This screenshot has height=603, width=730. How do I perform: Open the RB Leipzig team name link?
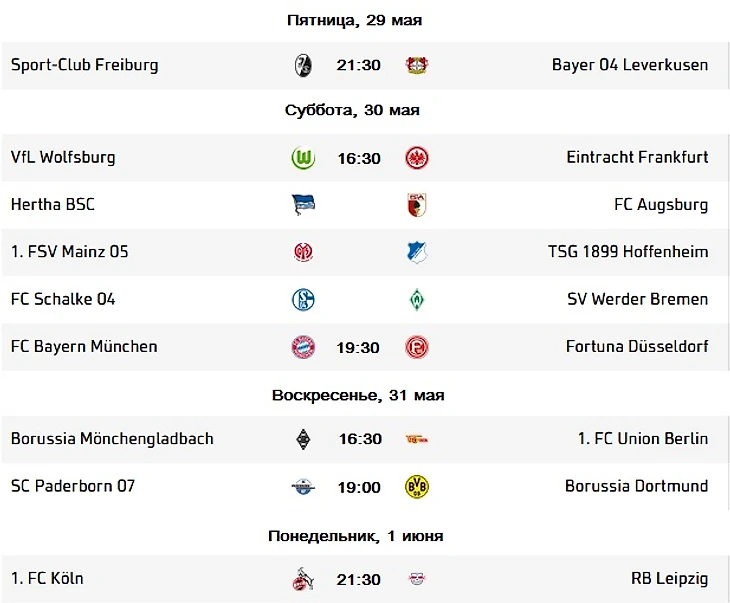(x=669, y=579)
